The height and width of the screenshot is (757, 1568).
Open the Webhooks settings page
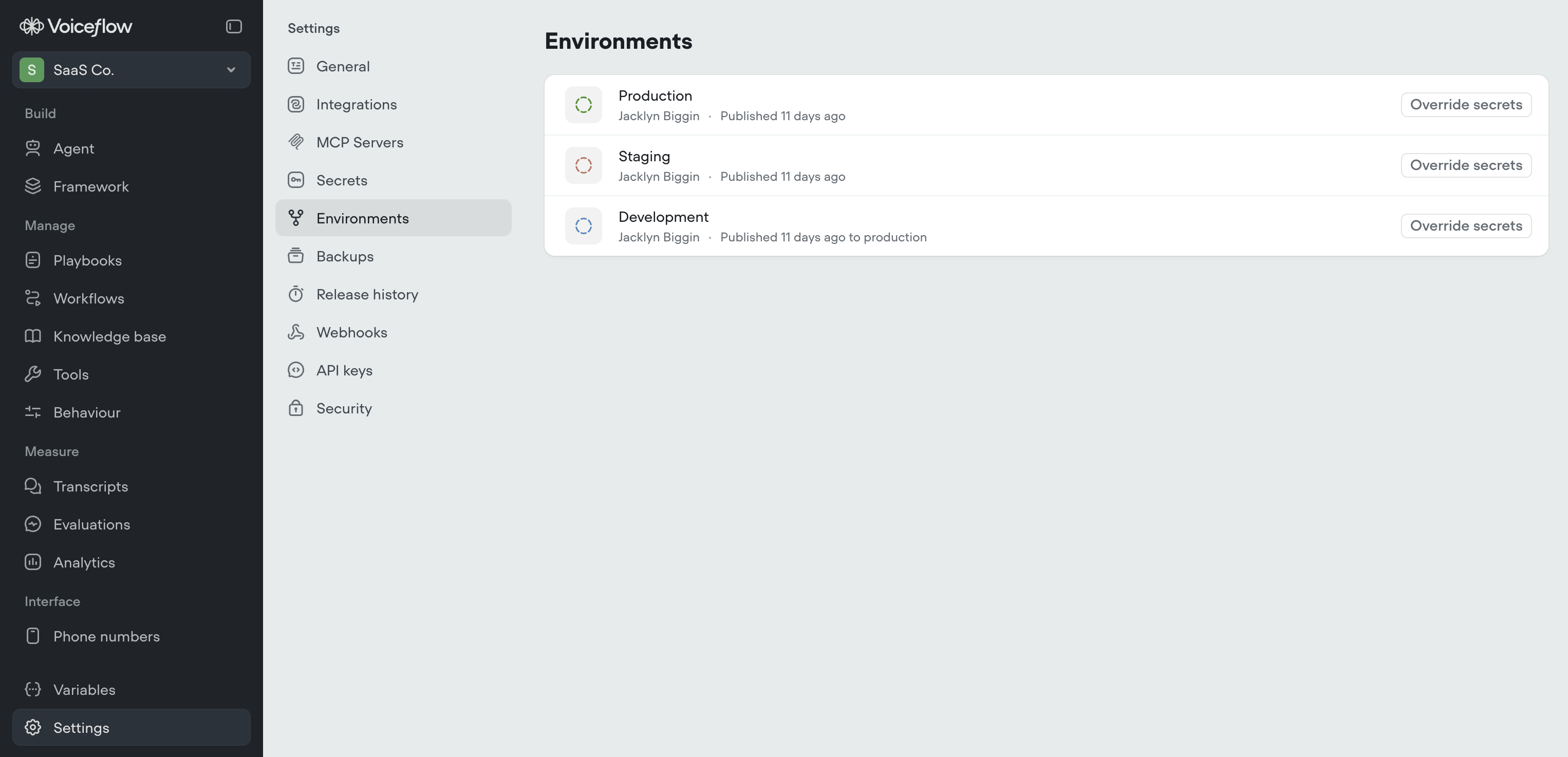(x=351, y=332)
